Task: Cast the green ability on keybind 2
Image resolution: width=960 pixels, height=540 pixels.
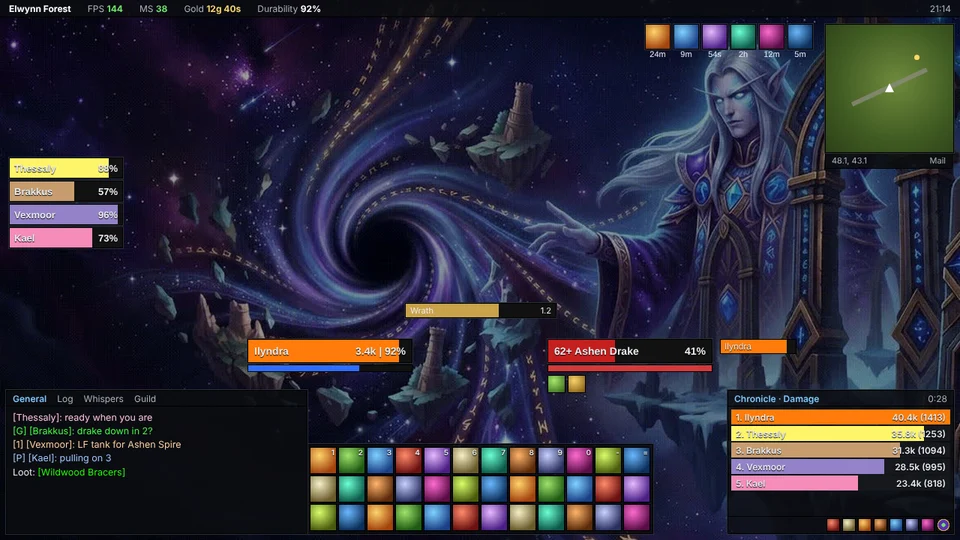Action: [x=351, y=460]
